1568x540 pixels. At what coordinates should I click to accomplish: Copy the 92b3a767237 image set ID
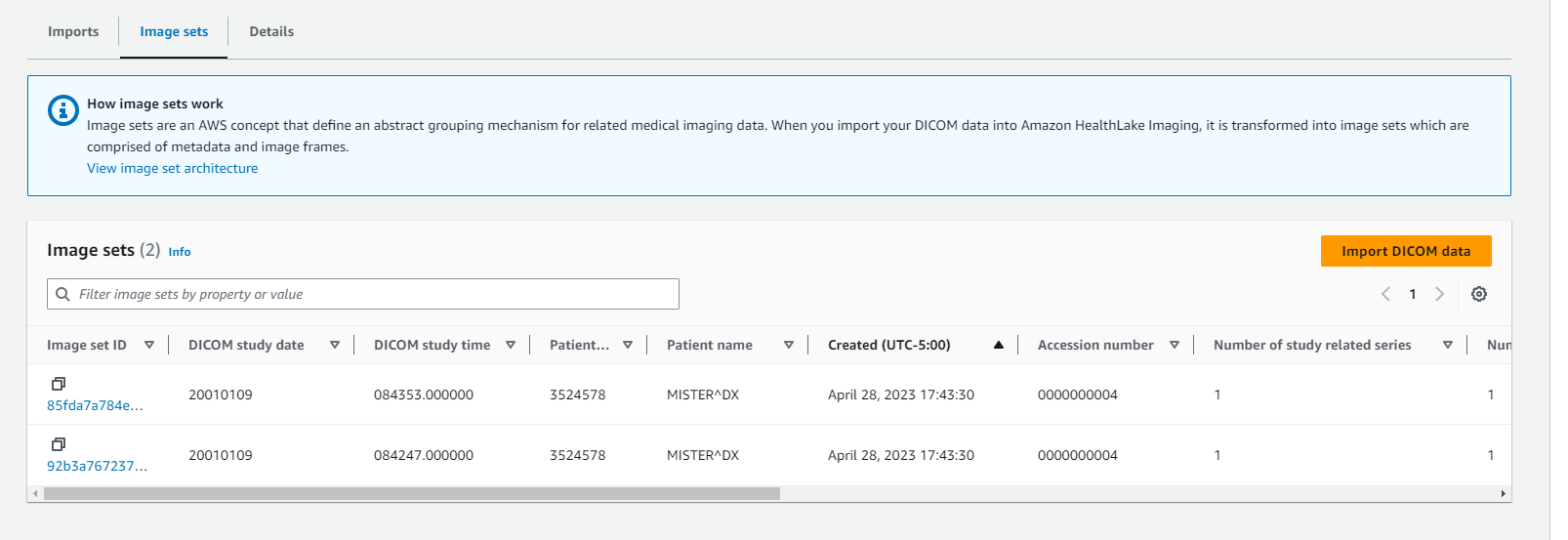pyautogui.click(x=59, y=444)
